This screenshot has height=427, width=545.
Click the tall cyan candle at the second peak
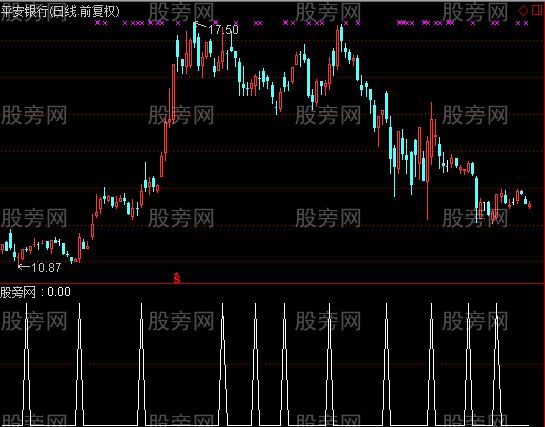tap(341, 34)
